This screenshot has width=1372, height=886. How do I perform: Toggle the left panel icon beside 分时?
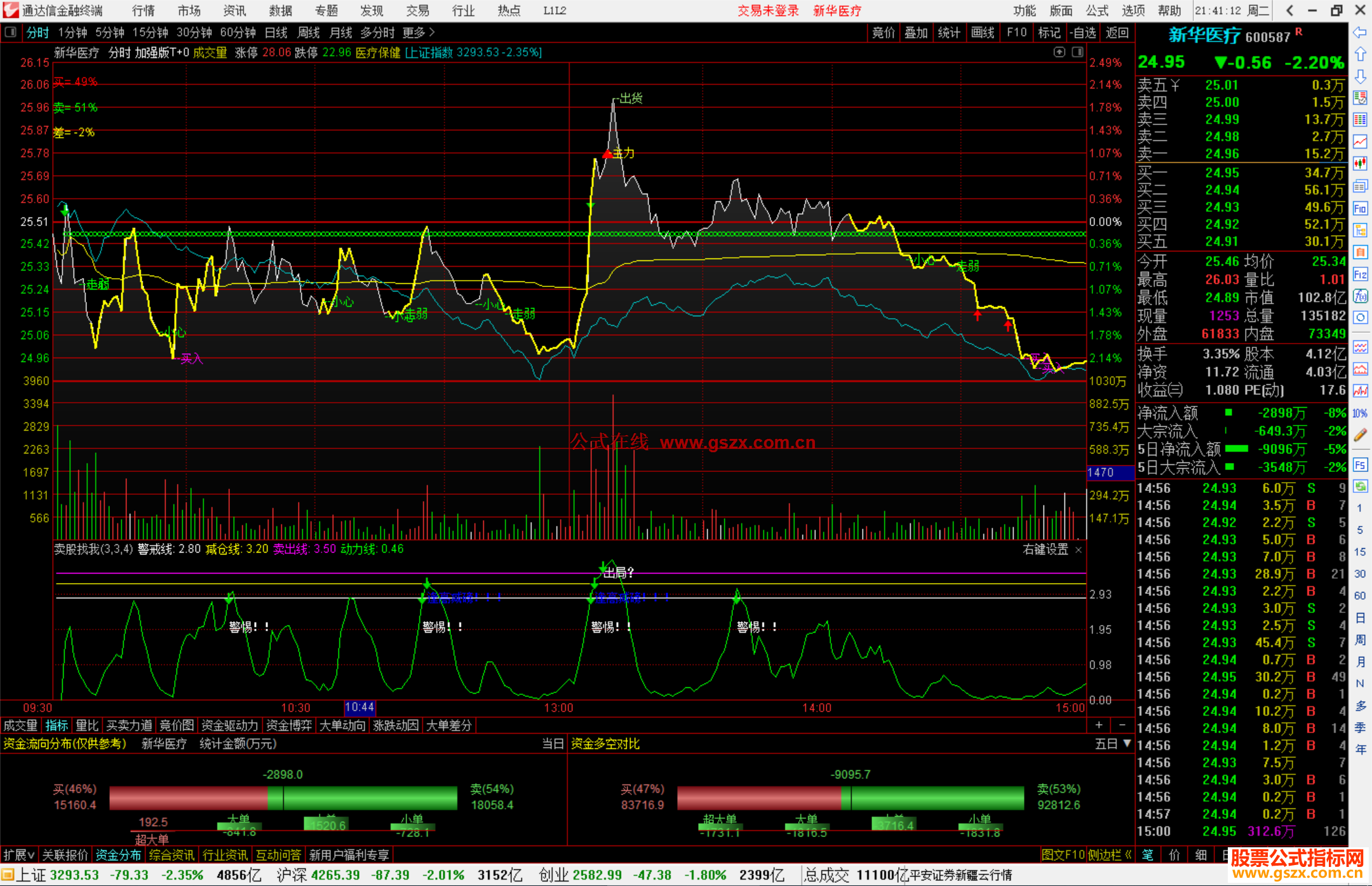click(10, 32)
